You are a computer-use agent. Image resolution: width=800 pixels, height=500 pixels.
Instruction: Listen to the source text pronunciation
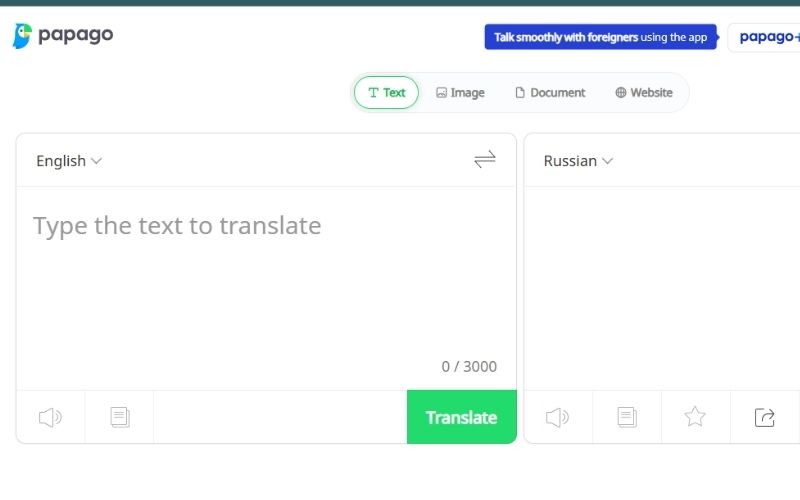[50, 417]
